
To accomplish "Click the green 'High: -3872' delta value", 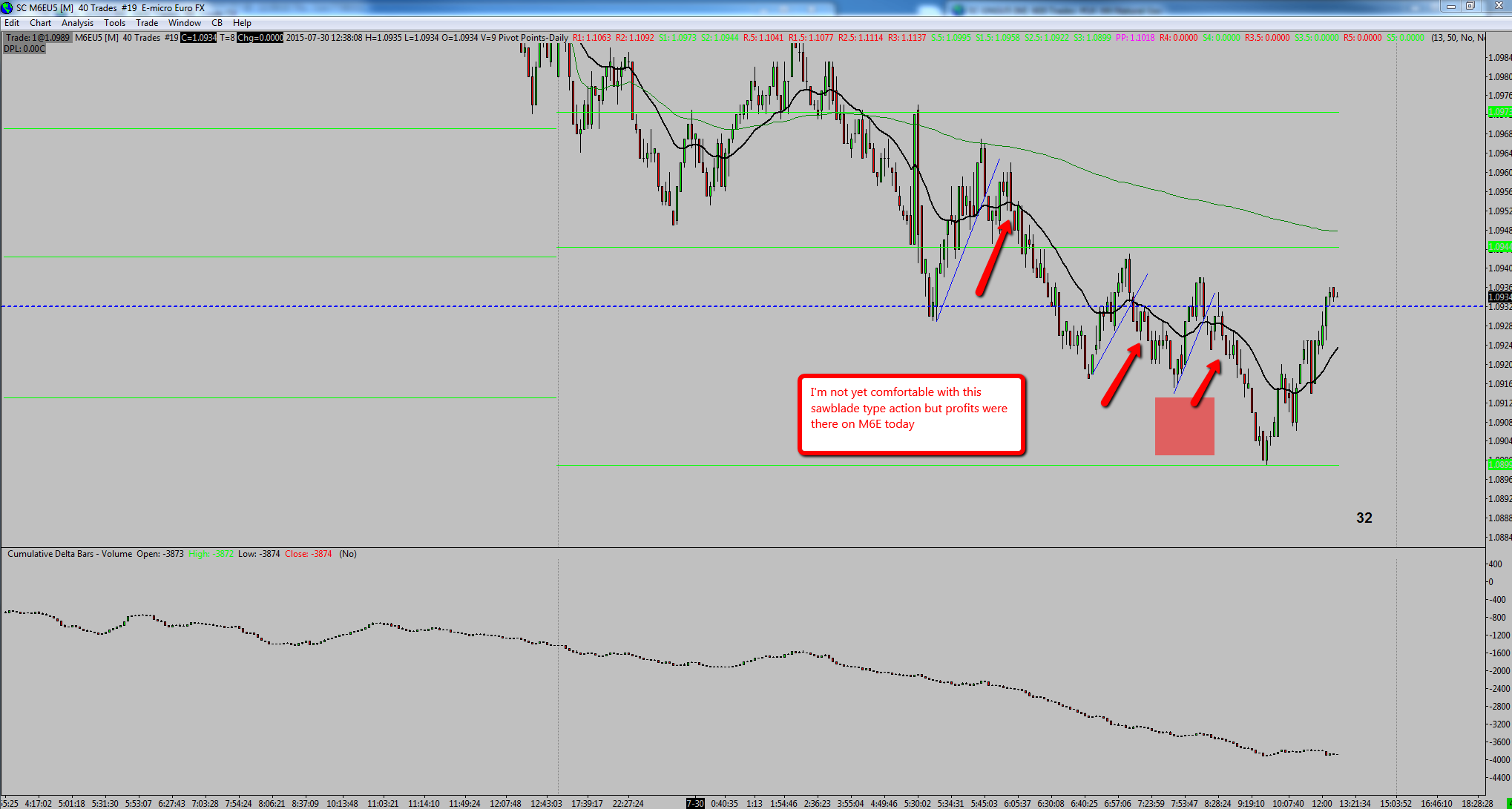I will [x=211, y=554].
